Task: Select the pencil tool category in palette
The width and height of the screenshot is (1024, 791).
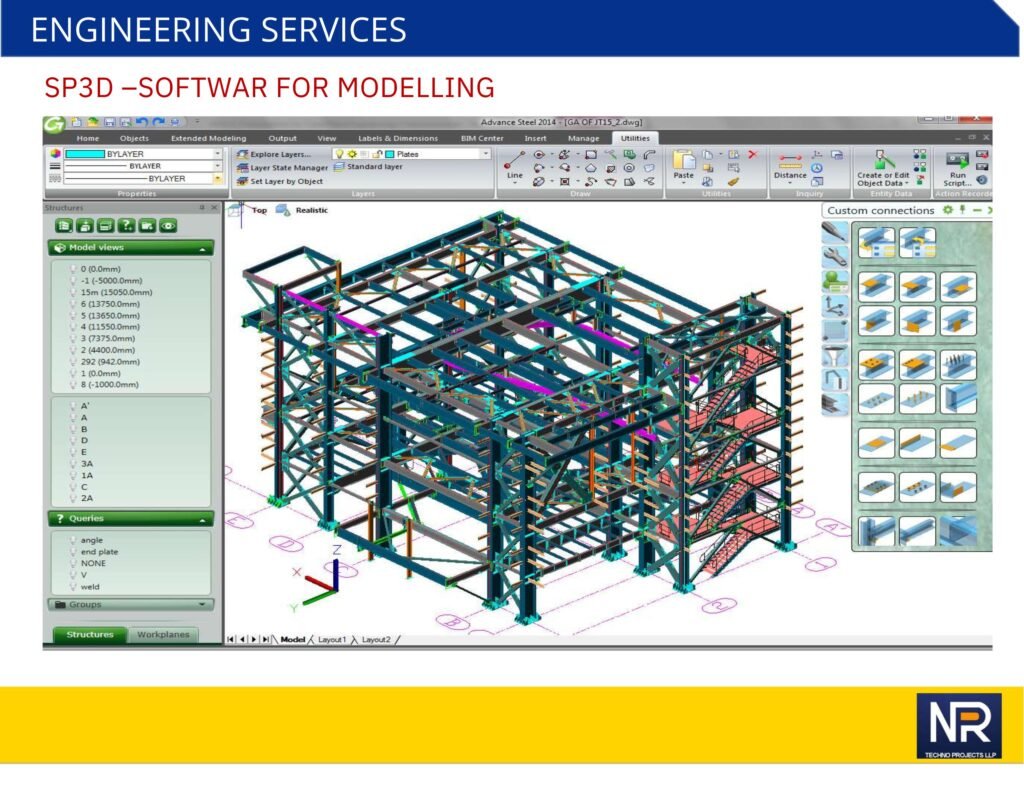Action: point(835,231)
